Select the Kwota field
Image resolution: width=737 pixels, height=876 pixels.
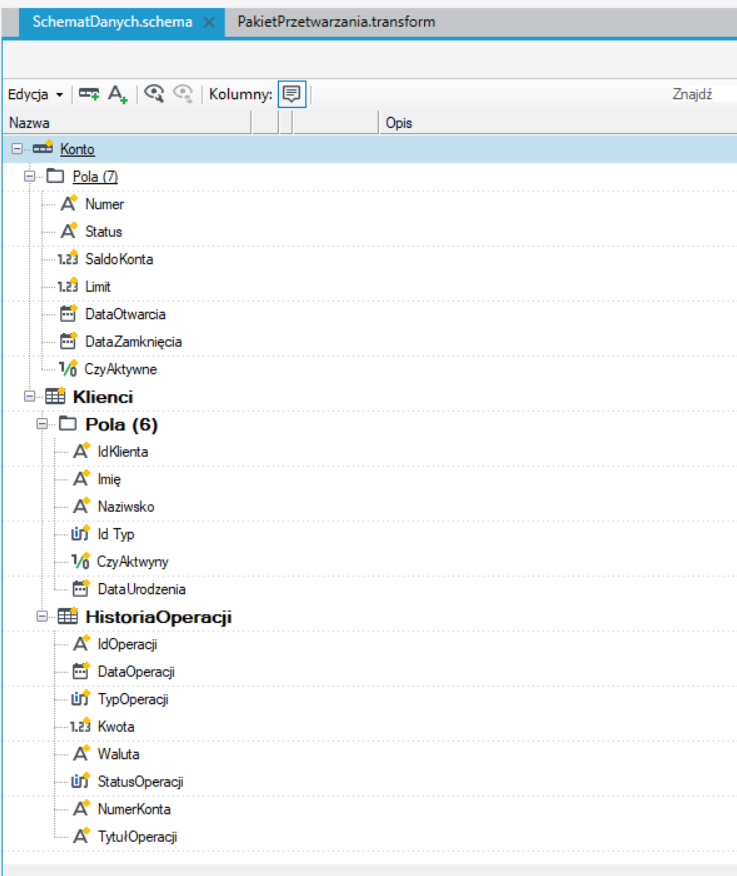pos(116,726)
